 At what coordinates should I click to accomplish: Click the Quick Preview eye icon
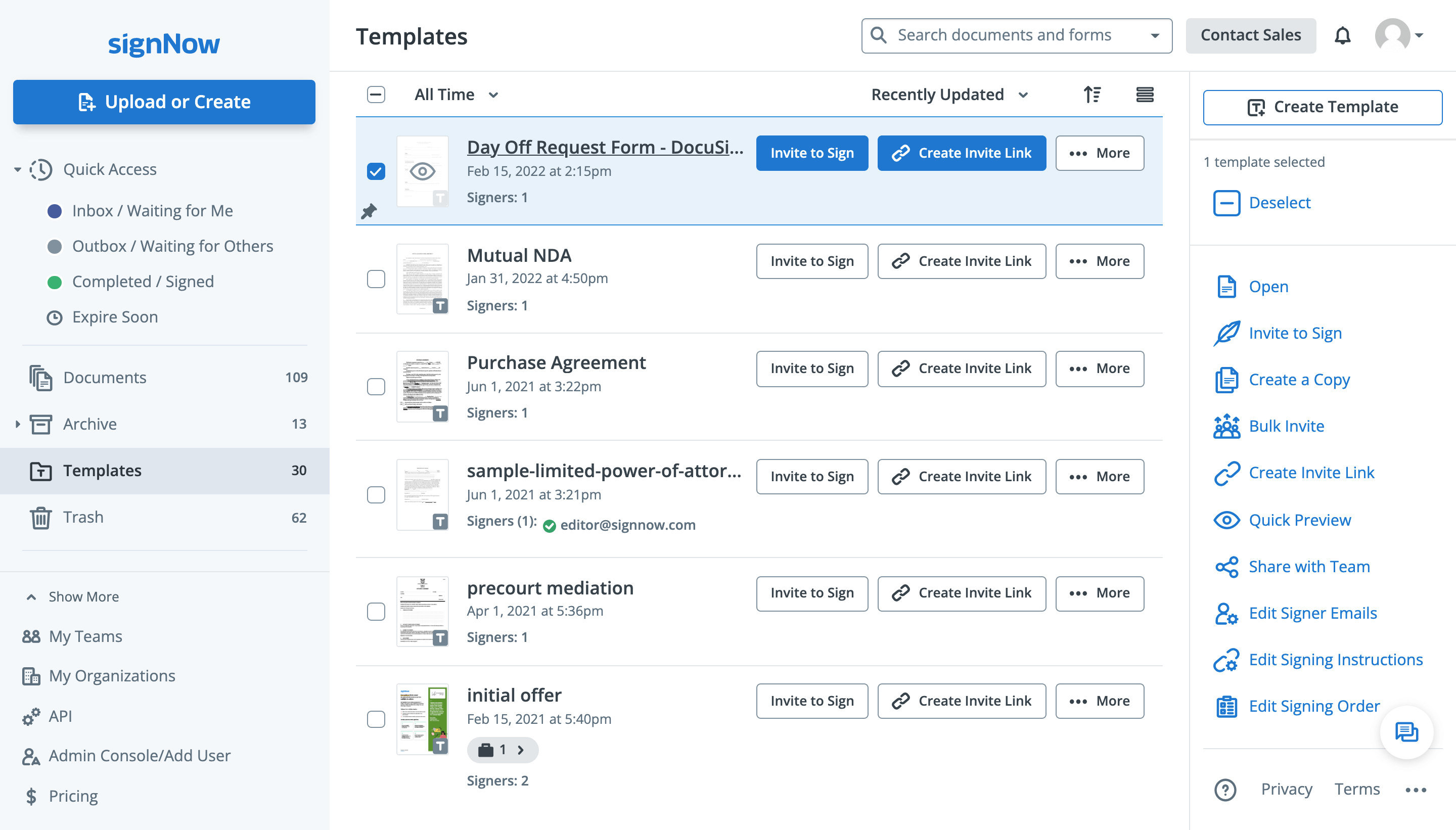1226,520
